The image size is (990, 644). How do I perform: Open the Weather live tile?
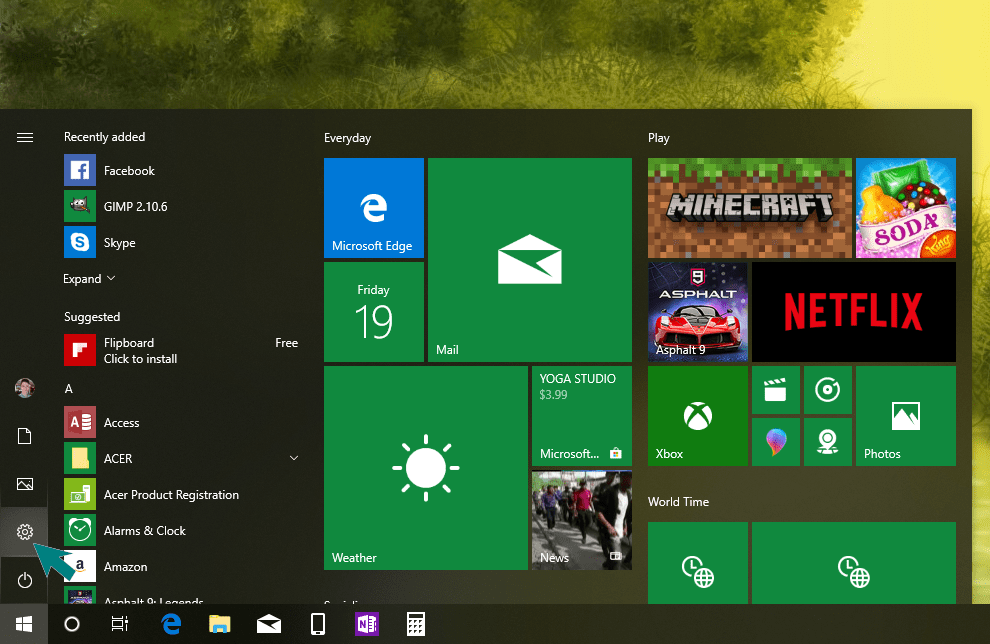coord(425,468)
